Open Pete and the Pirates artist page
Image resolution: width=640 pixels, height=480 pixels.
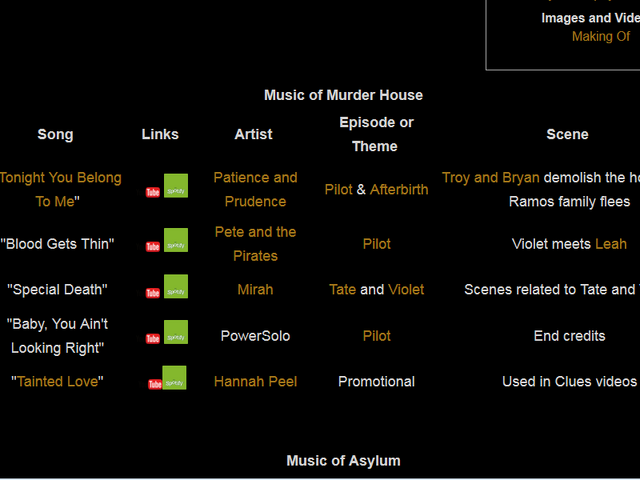coord(256,244)
